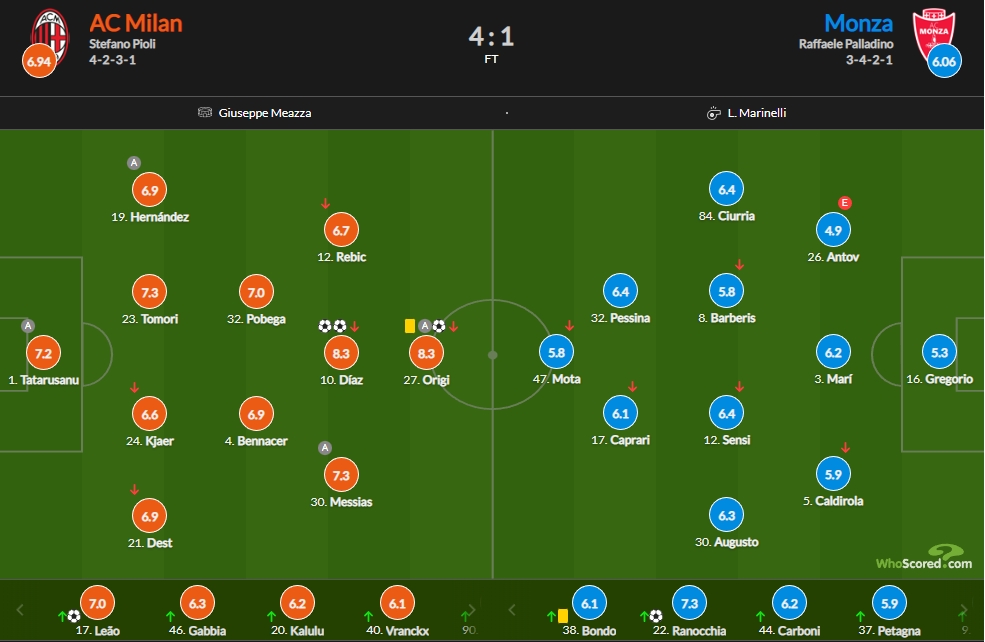Click the yellow card icon above Origi
Image resolution: width=985 pixels, height=642 pixels.
[410, 326]
